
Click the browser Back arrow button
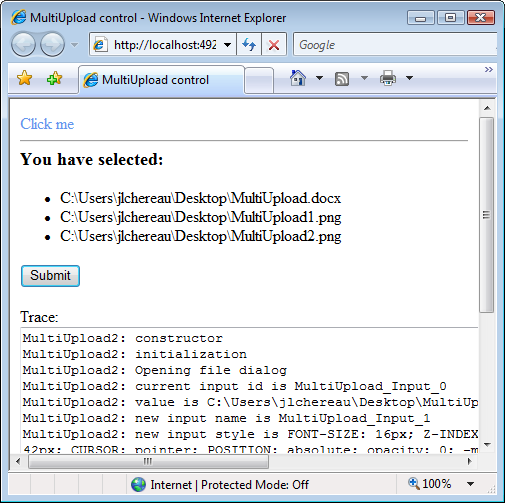coord(23,44)
